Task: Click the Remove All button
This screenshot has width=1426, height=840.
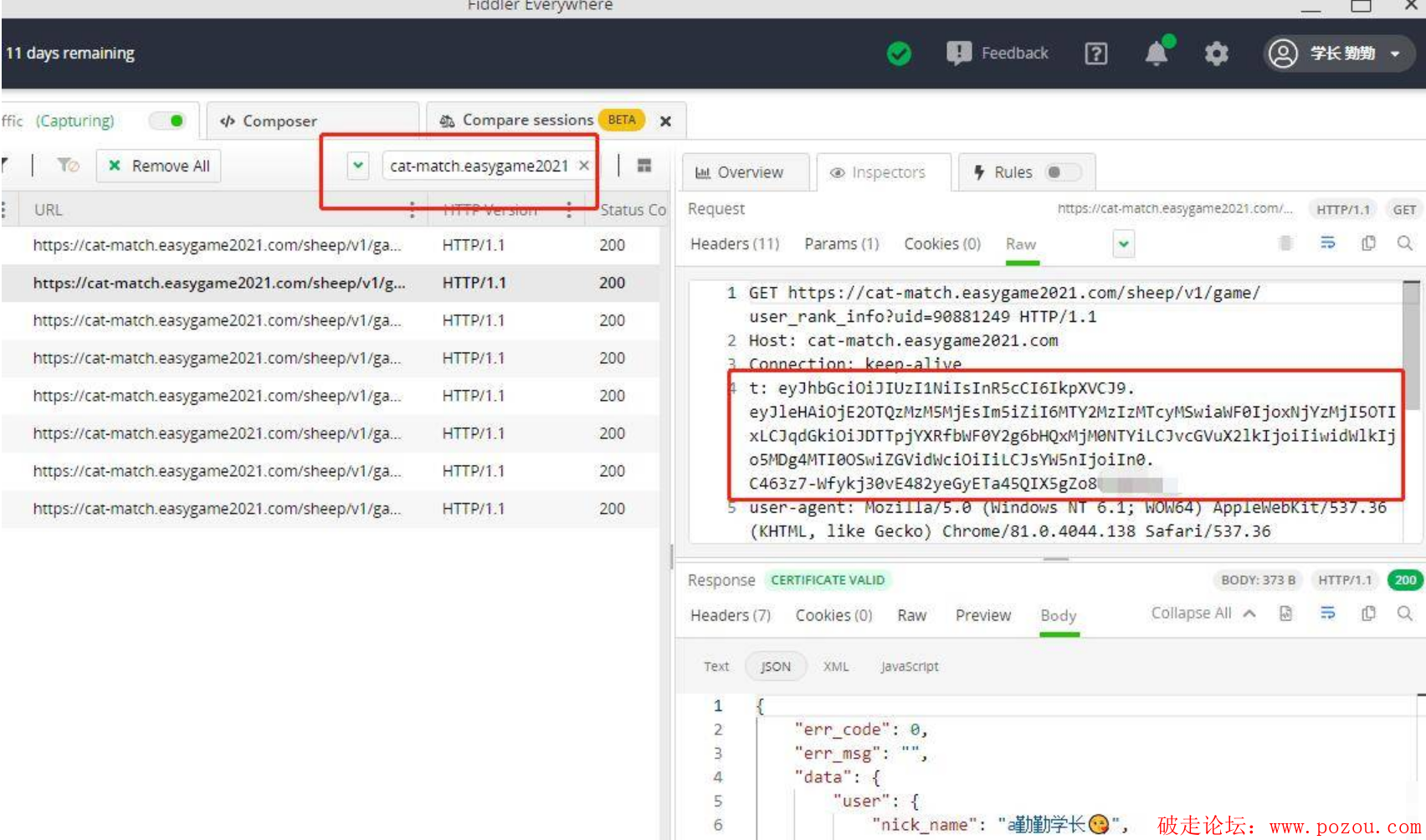Action: coord(159,166)
